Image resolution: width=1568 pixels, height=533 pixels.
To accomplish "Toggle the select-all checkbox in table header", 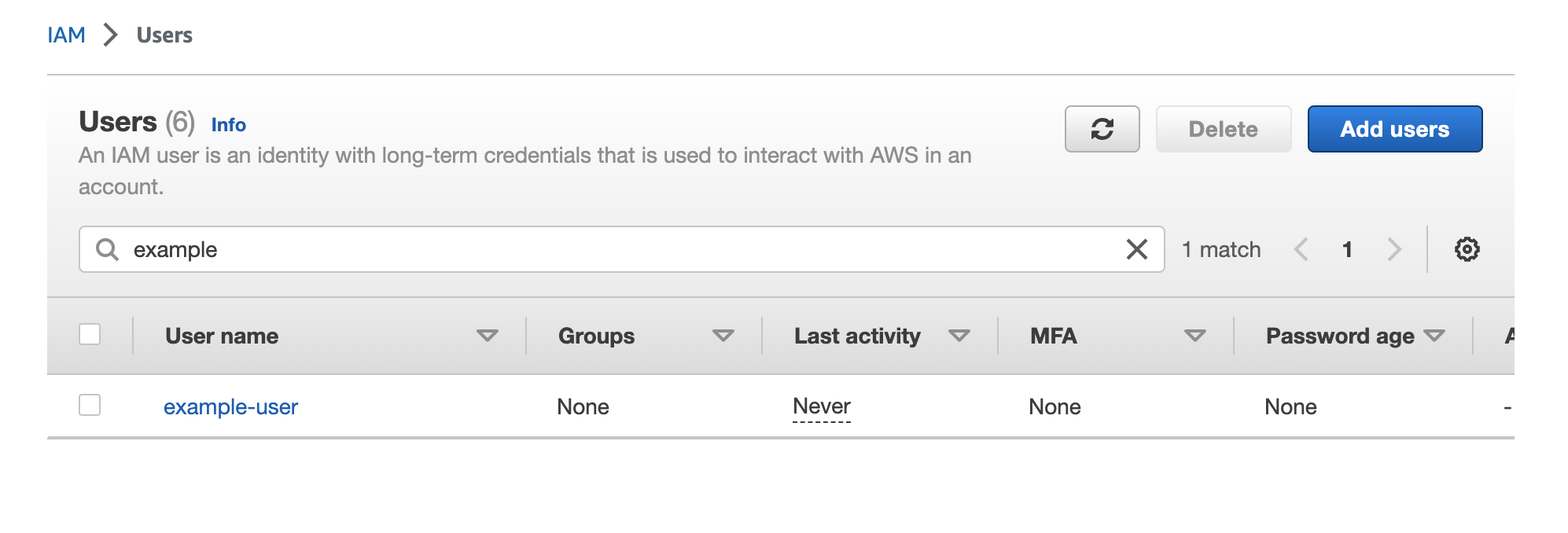I will [90, 334].
